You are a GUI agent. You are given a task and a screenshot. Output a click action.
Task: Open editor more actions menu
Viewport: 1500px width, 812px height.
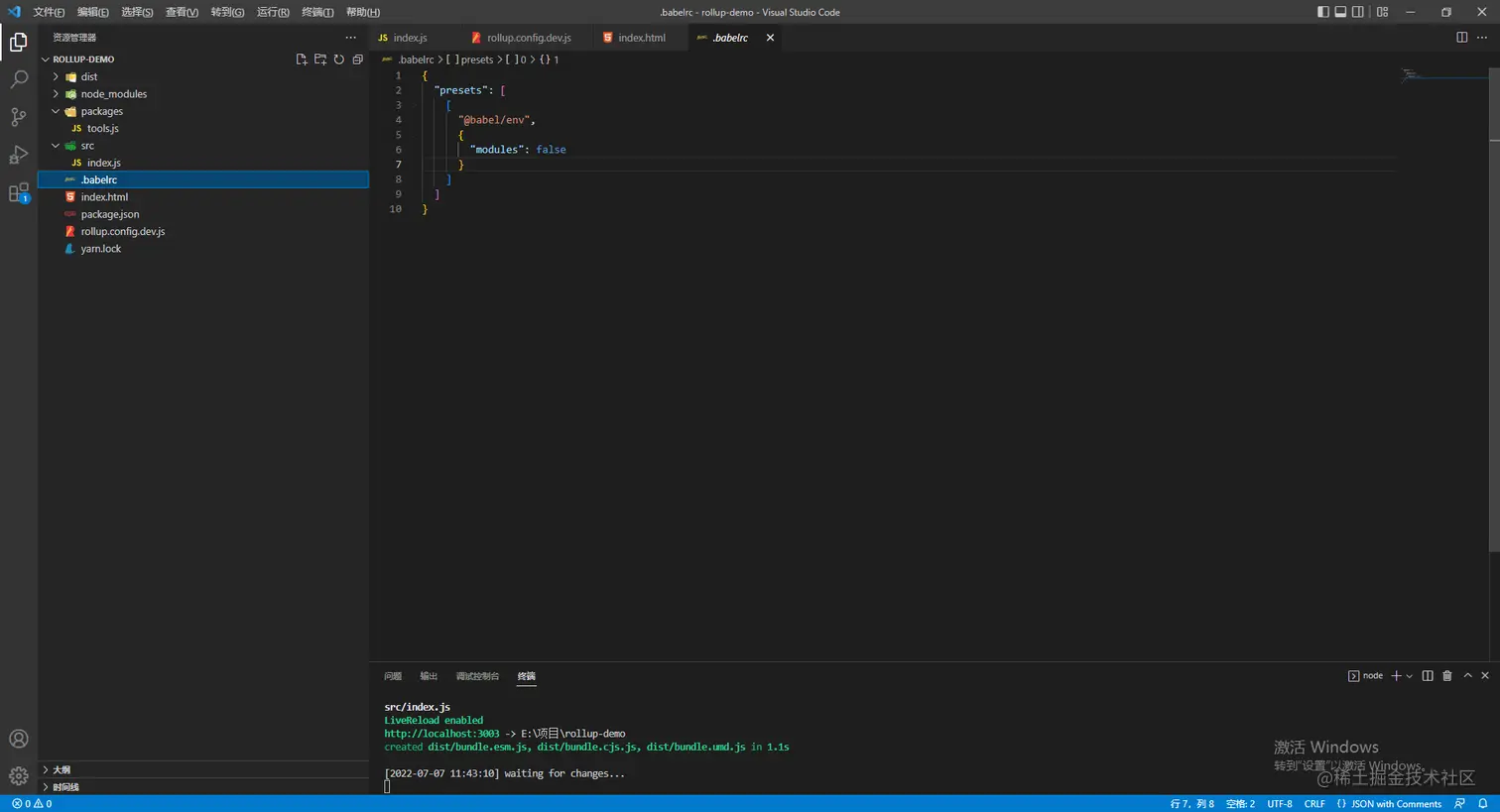tap(1482, 38)
